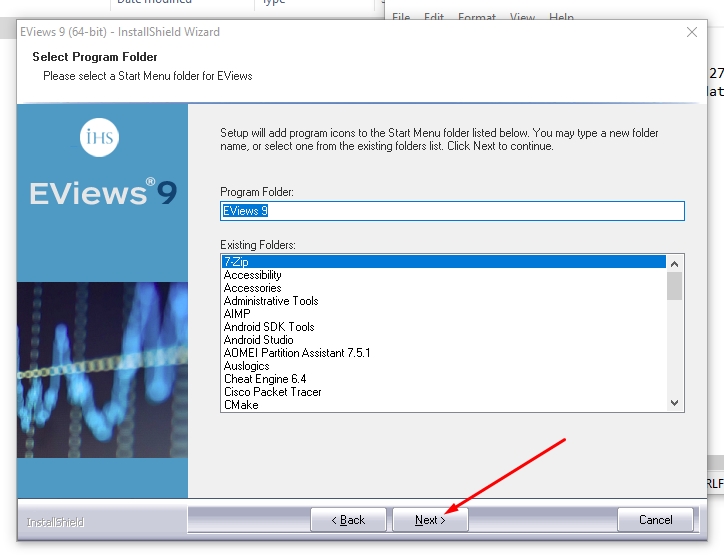The width and height of the screenshot is (724, 556).
Task: Open View menu in background Notepad window
Action: coord(522,17)
